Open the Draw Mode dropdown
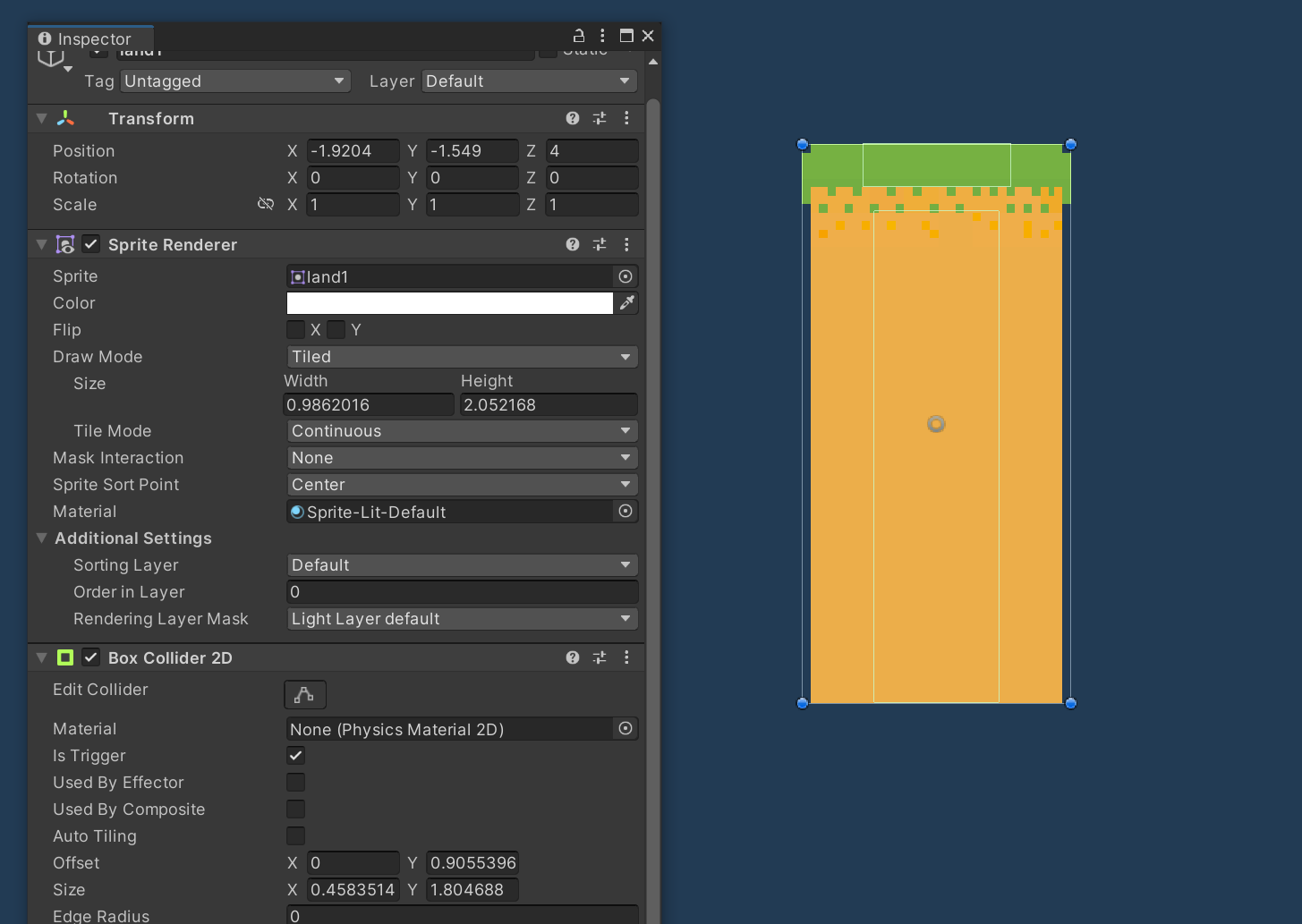The height and width of the screenshot is (924, 1302). (462, 356)
